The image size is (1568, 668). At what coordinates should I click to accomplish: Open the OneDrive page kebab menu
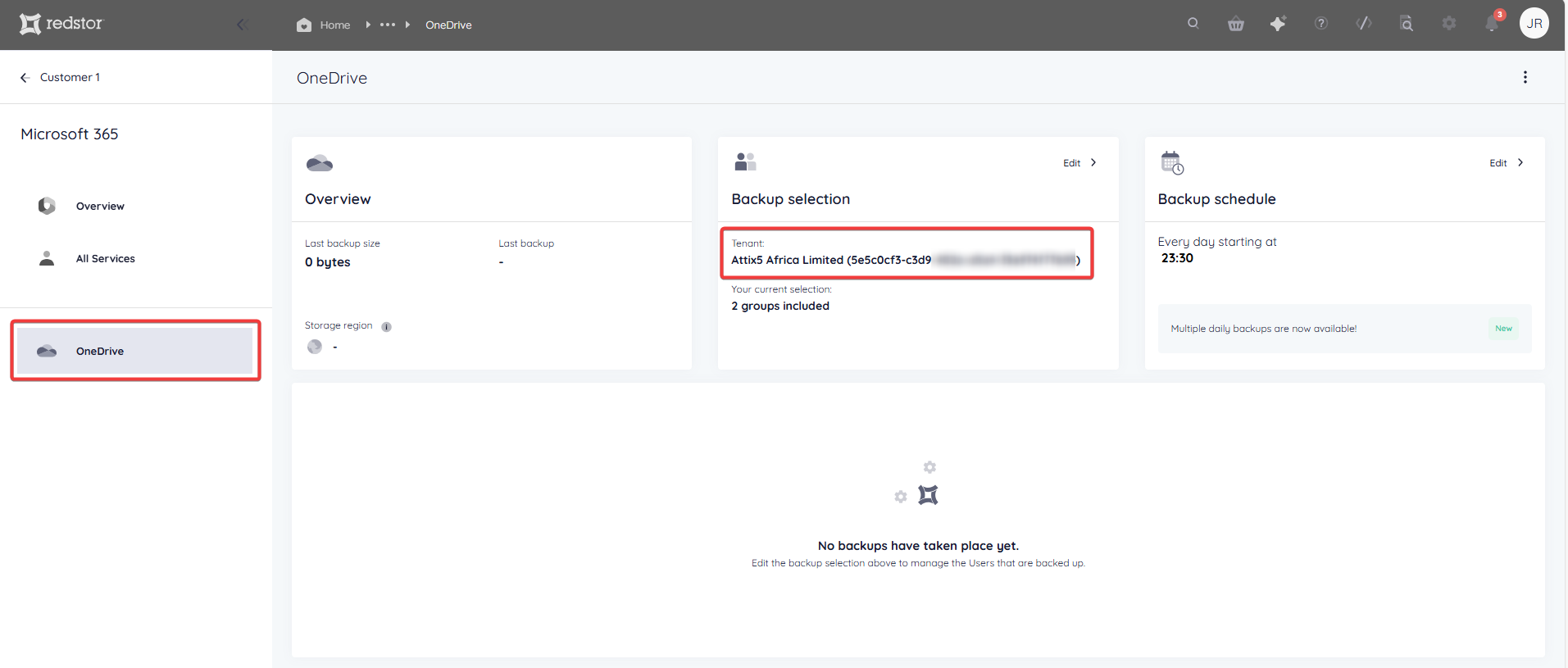1525,77
